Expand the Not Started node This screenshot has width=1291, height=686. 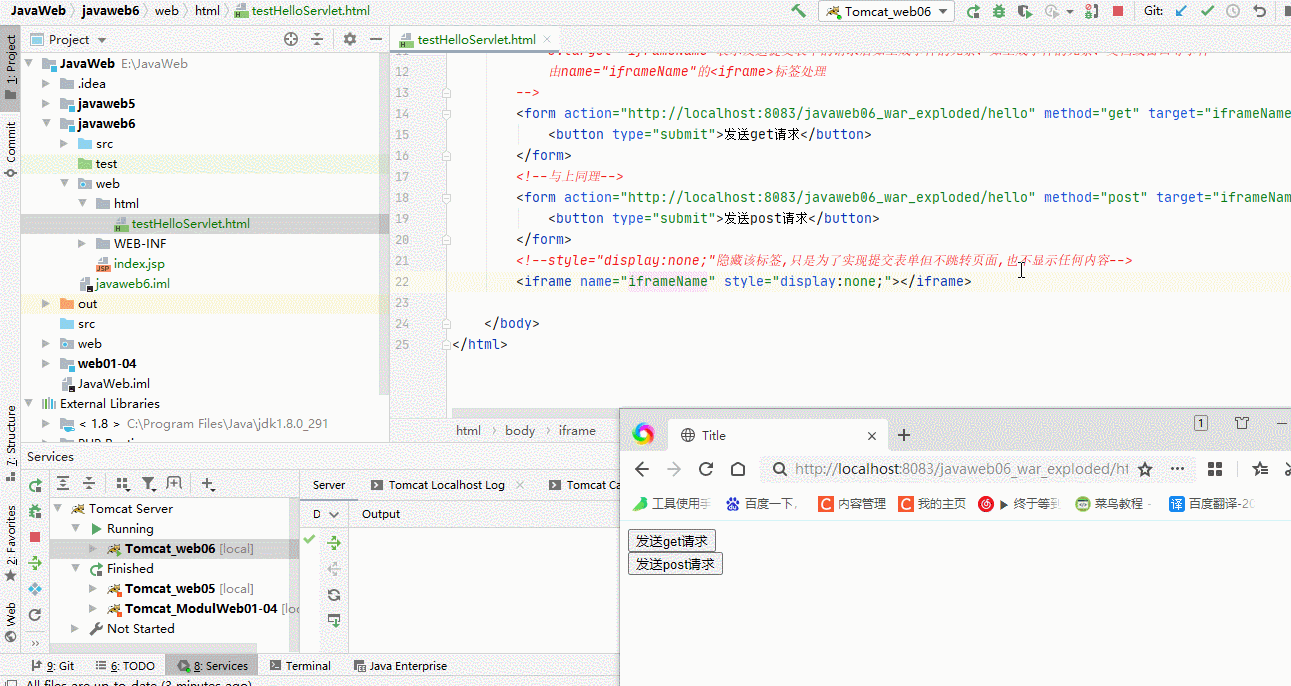76,629
